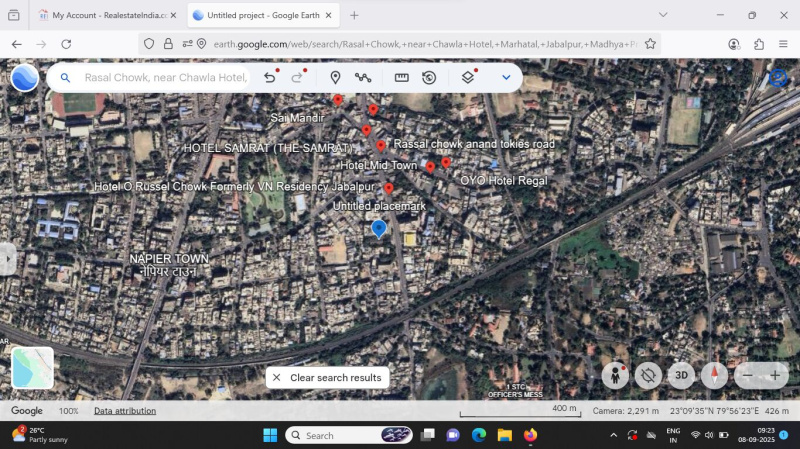
Task: Click the search magnifier icon in Earth
Action: 65,78
